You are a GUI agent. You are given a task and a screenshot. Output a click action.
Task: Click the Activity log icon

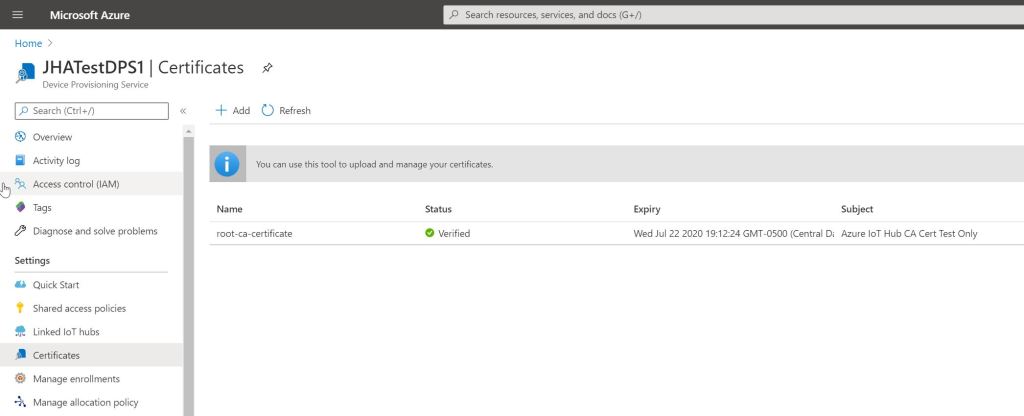click(x=21, y=160)
